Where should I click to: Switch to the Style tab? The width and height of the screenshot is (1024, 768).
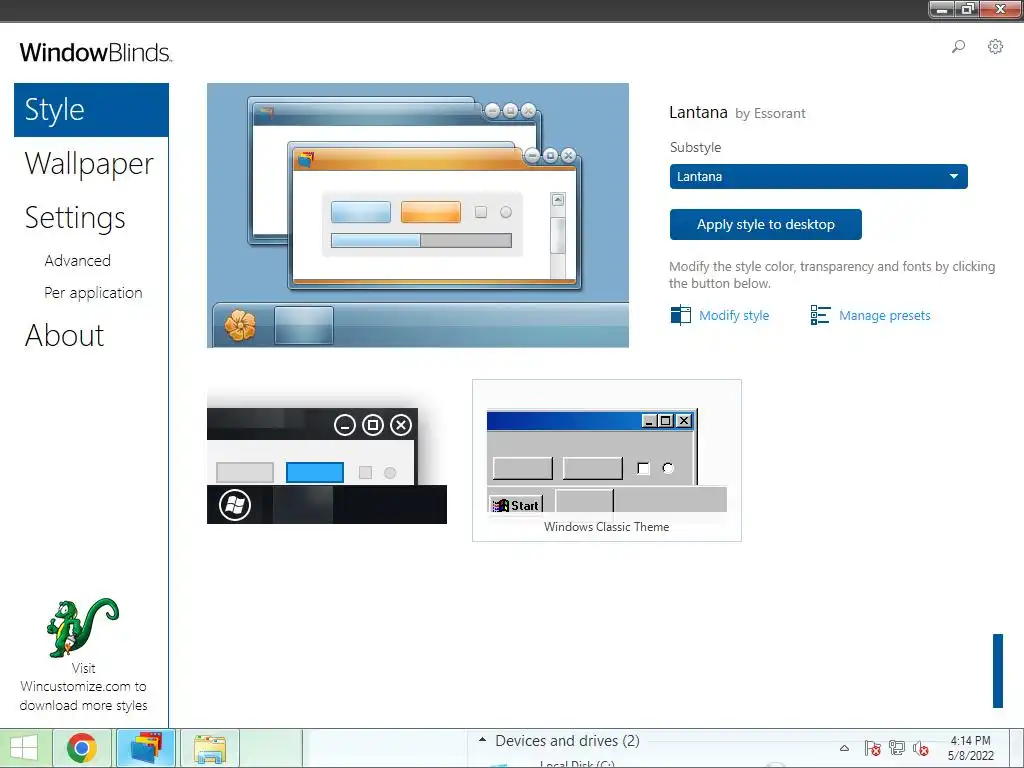tap(91, 110)
